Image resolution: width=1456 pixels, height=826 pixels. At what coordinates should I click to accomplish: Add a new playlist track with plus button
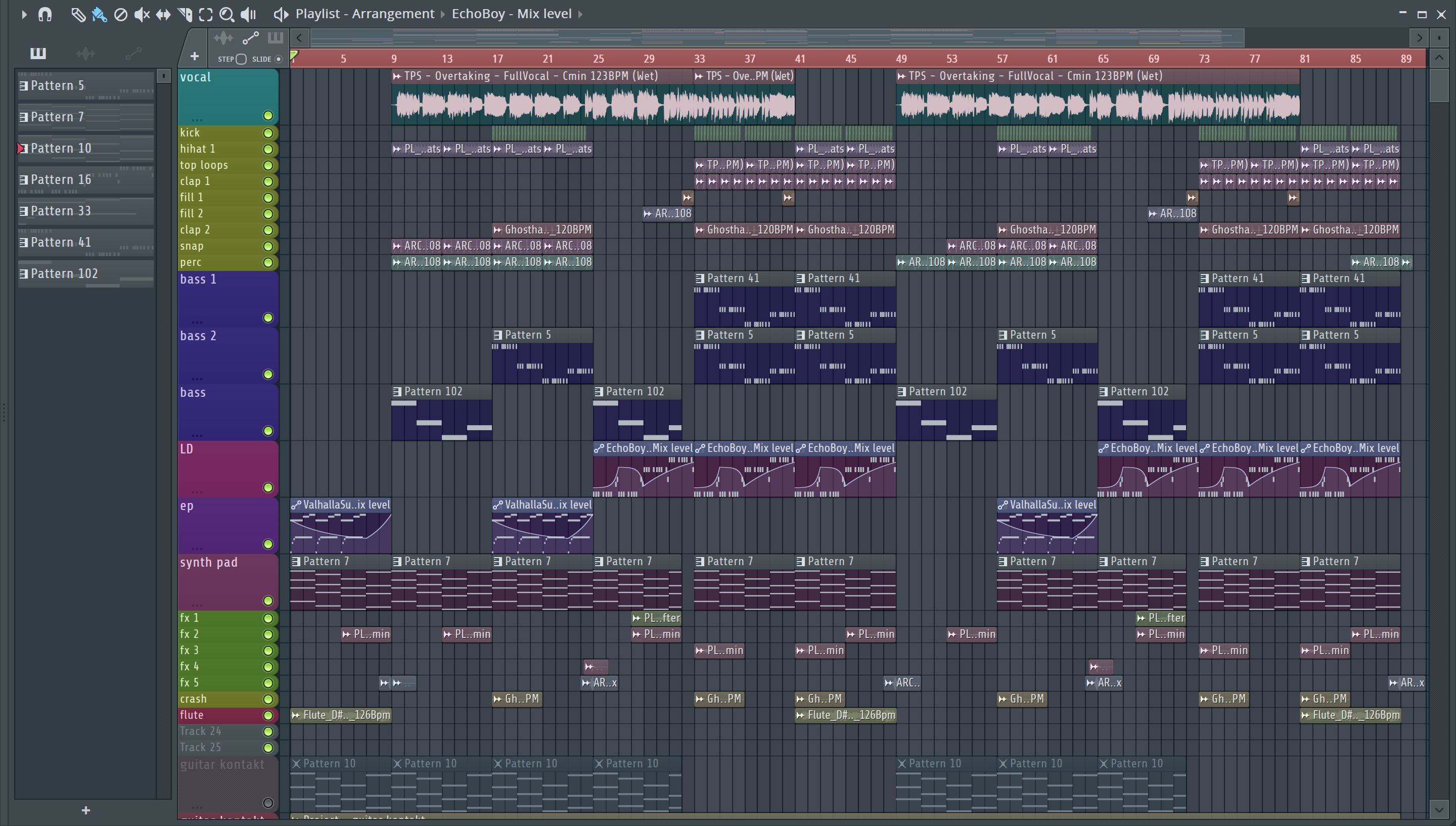click(x=195, y=56)
